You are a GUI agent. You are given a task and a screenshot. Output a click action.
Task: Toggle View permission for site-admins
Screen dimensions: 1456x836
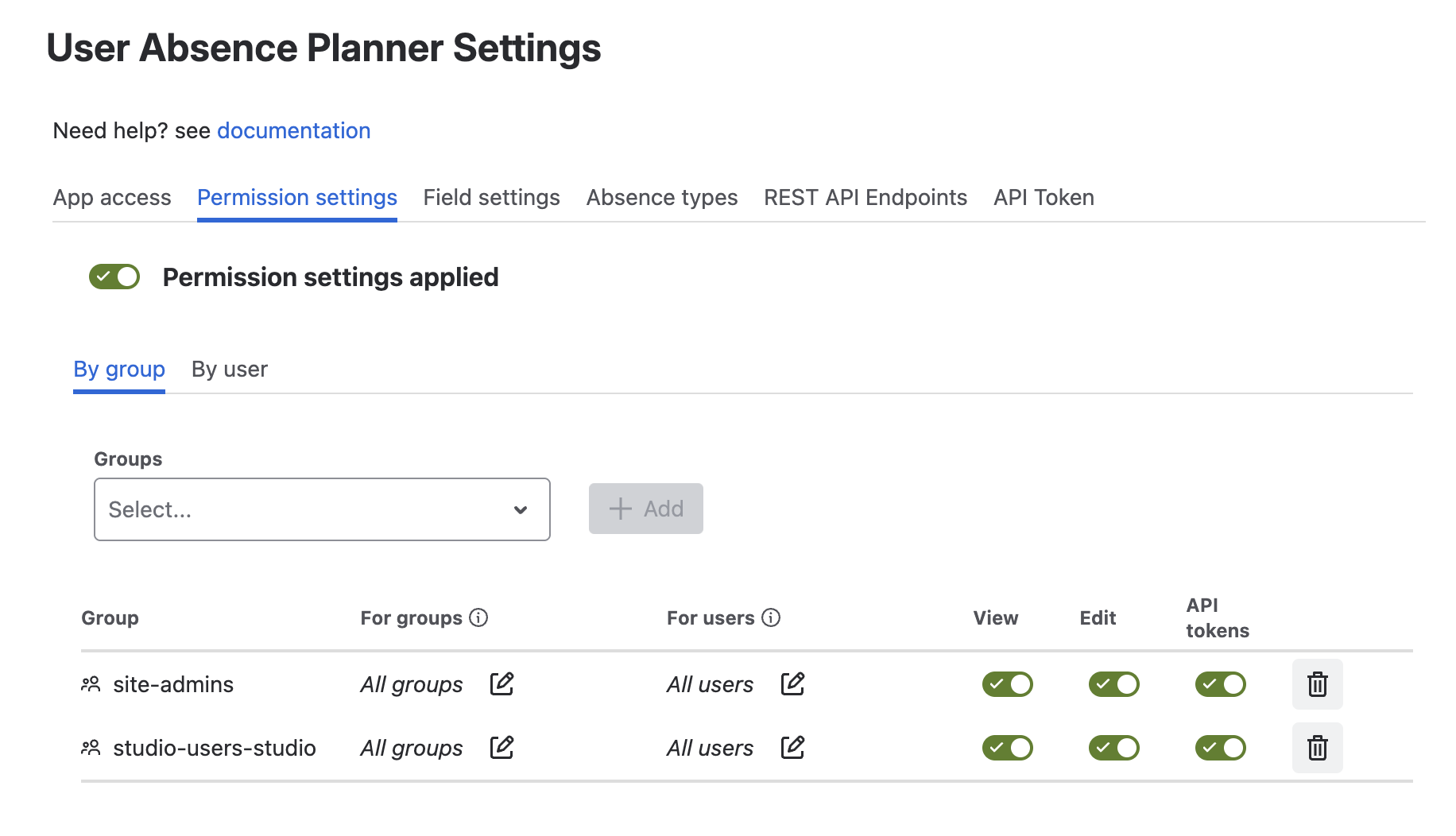pos(1007,684)
